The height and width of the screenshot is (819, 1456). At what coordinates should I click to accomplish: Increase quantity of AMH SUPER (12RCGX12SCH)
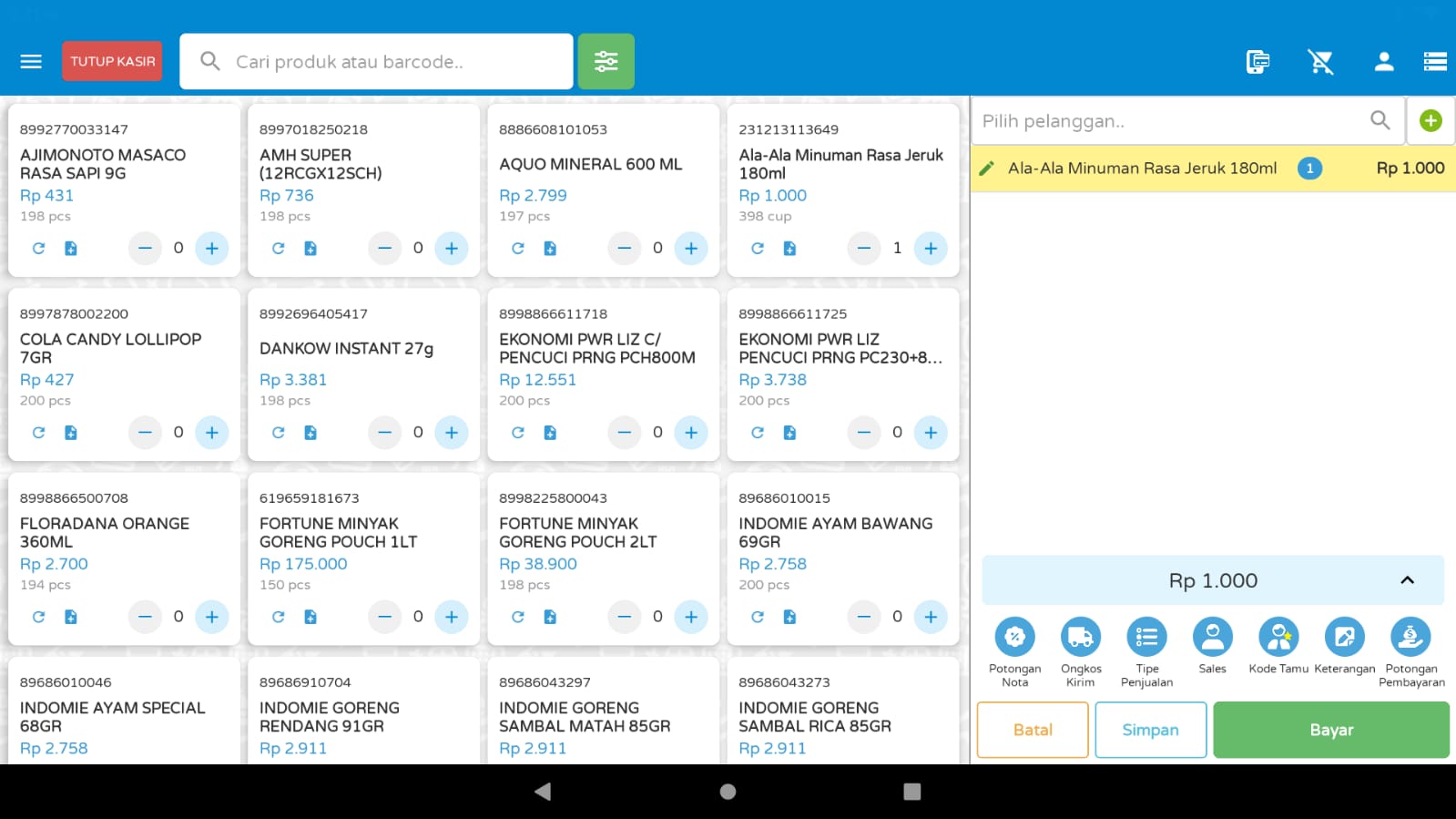tap(452, 248)
